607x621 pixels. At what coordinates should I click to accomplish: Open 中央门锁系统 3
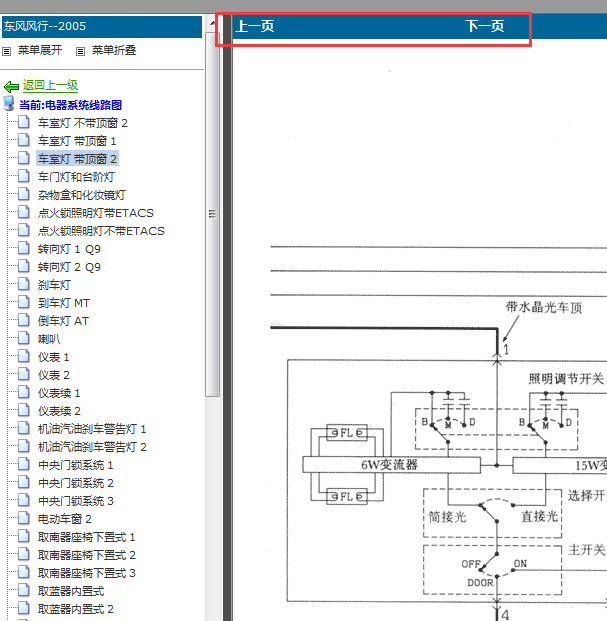point(76,501)
